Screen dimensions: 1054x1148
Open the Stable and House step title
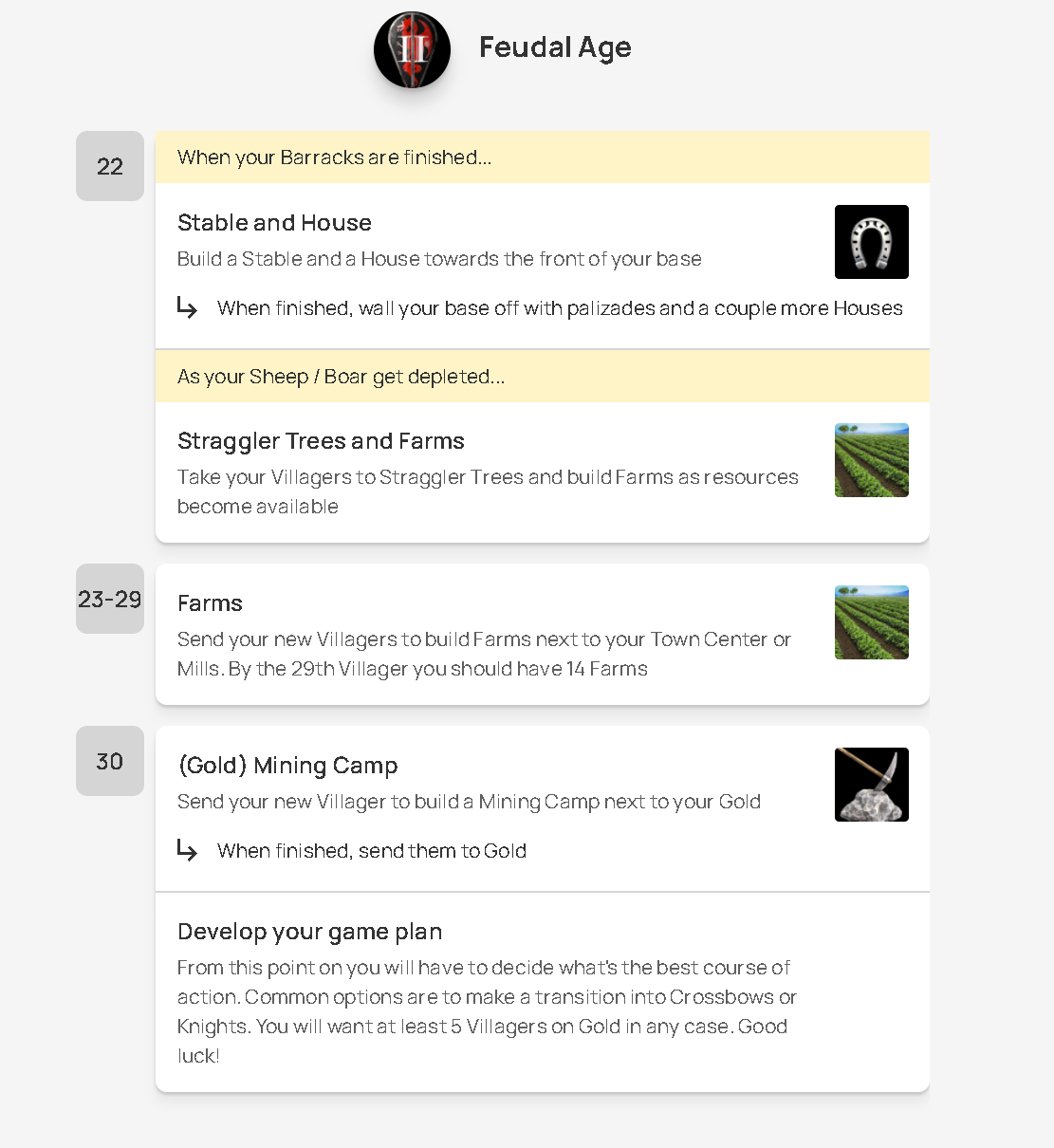coord(274,223)
